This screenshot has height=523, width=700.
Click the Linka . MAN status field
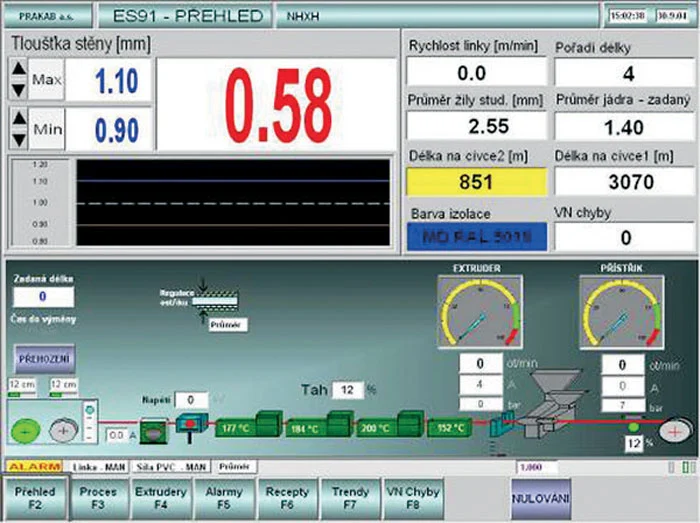click(99, 467)
